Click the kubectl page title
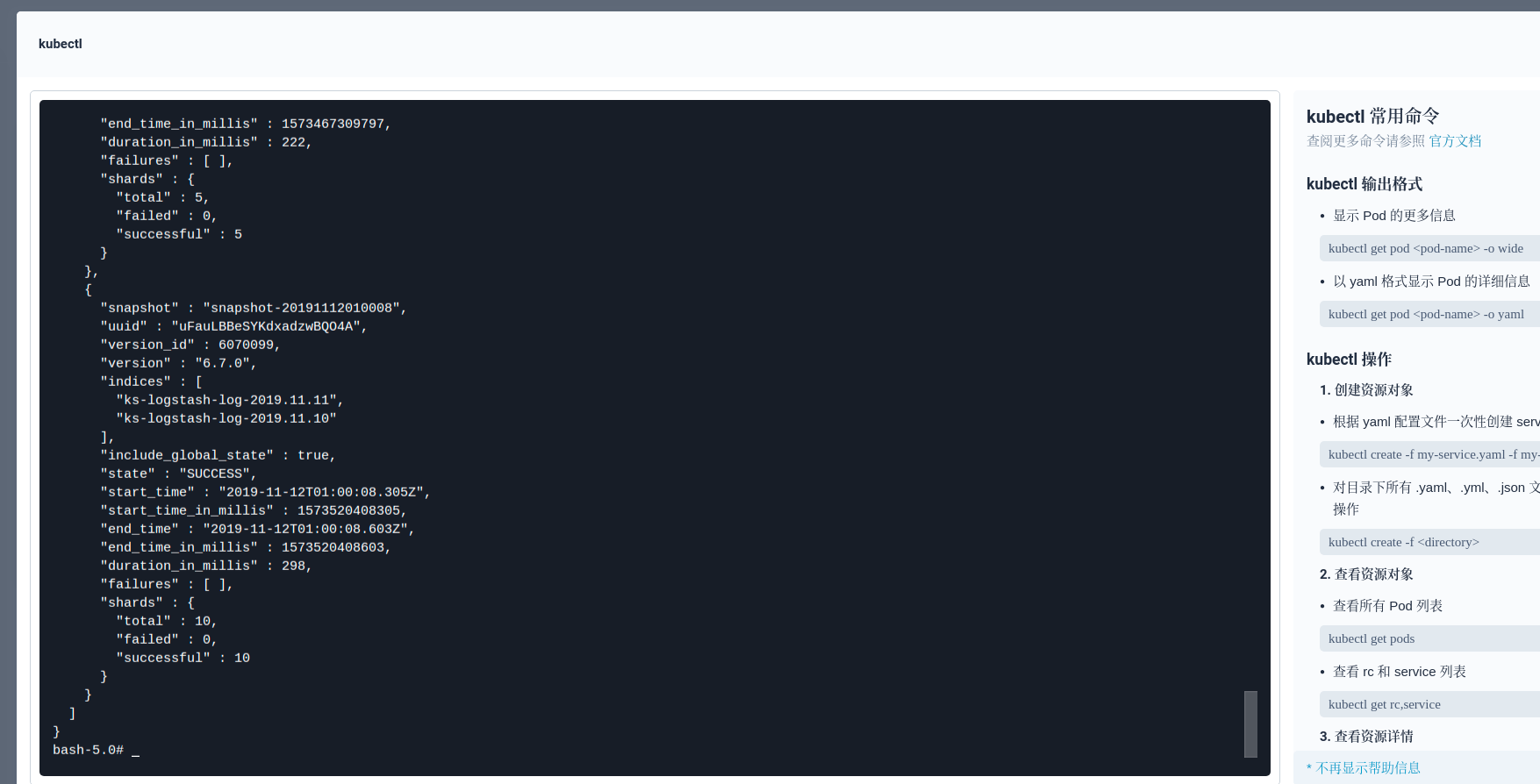The width and height of the screenshot is (1540, 784). 61,44
